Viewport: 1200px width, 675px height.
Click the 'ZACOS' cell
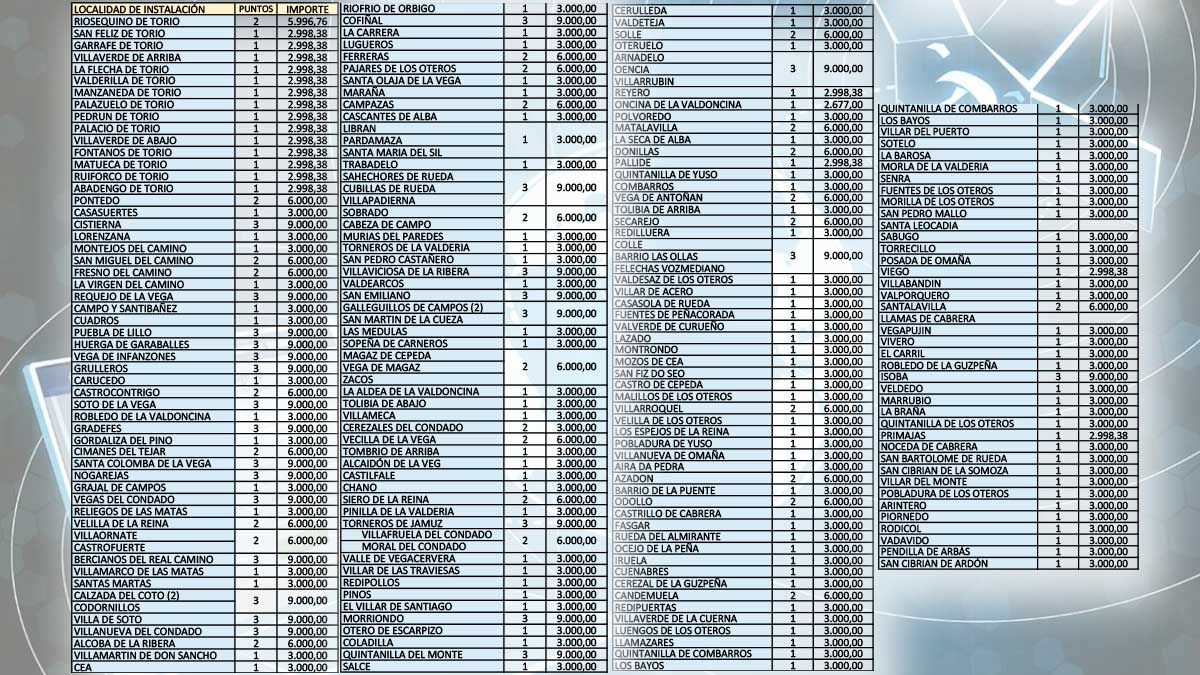[x=360, y=379]
